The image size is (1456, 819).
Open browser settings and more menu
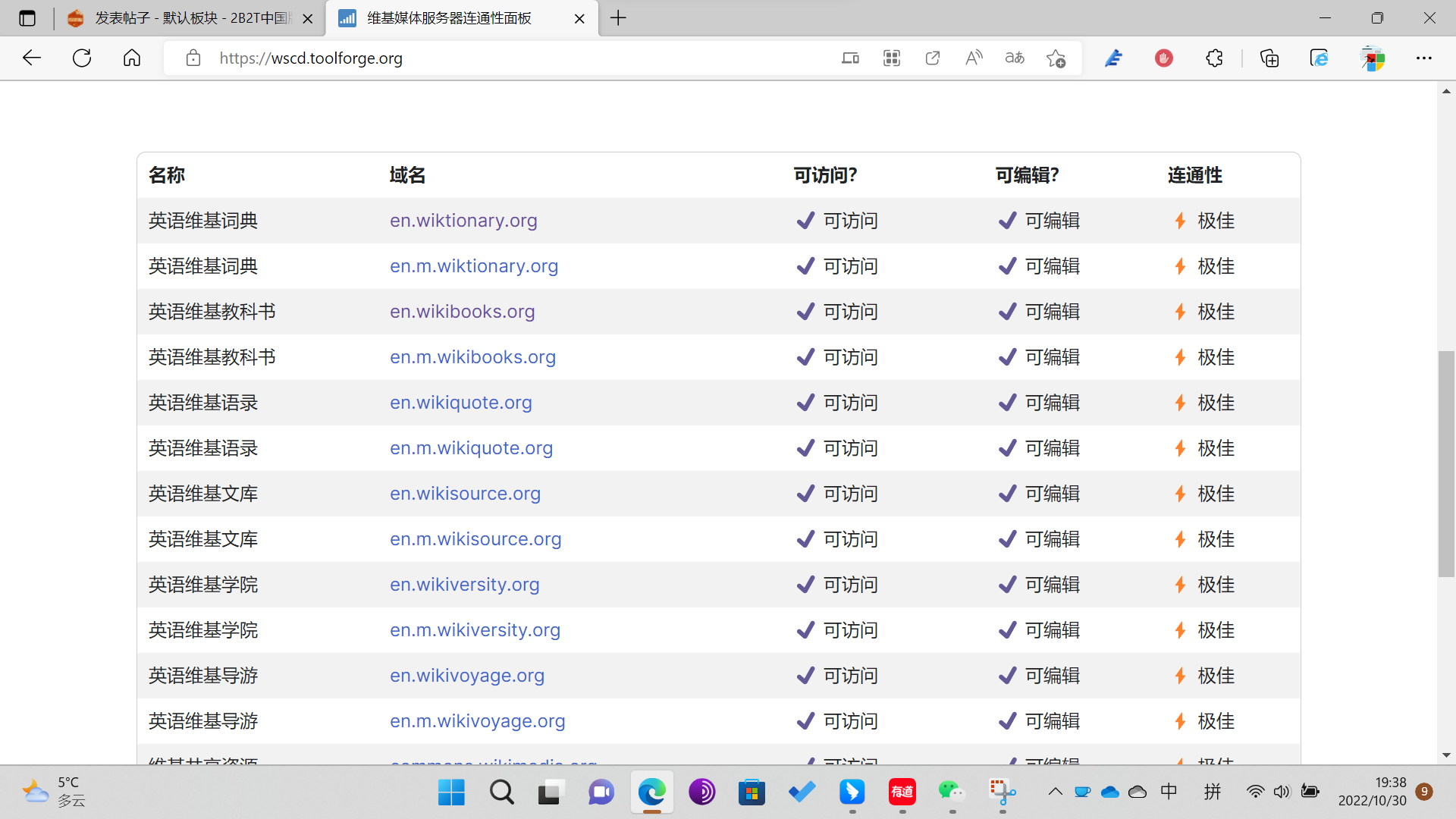tap(1424, 58)
